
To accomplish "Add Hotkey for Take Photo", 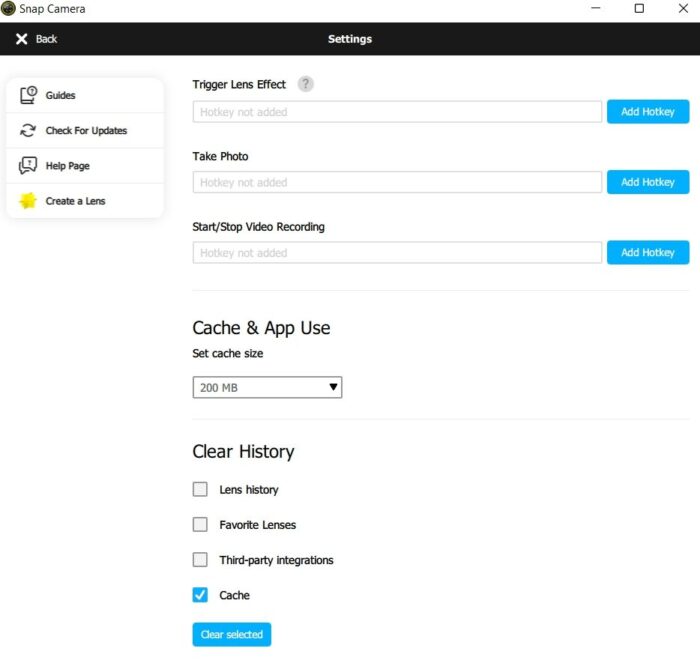I will pos(647,182).
